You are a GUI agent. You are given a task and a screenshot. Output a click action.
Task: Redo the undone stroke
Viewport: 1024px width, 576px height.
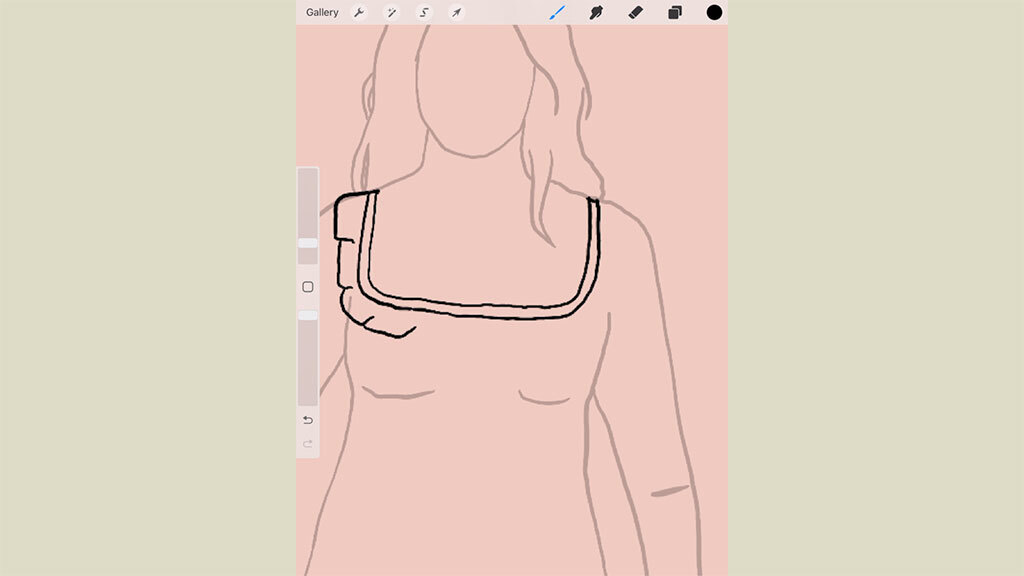(x=308, y=444)
